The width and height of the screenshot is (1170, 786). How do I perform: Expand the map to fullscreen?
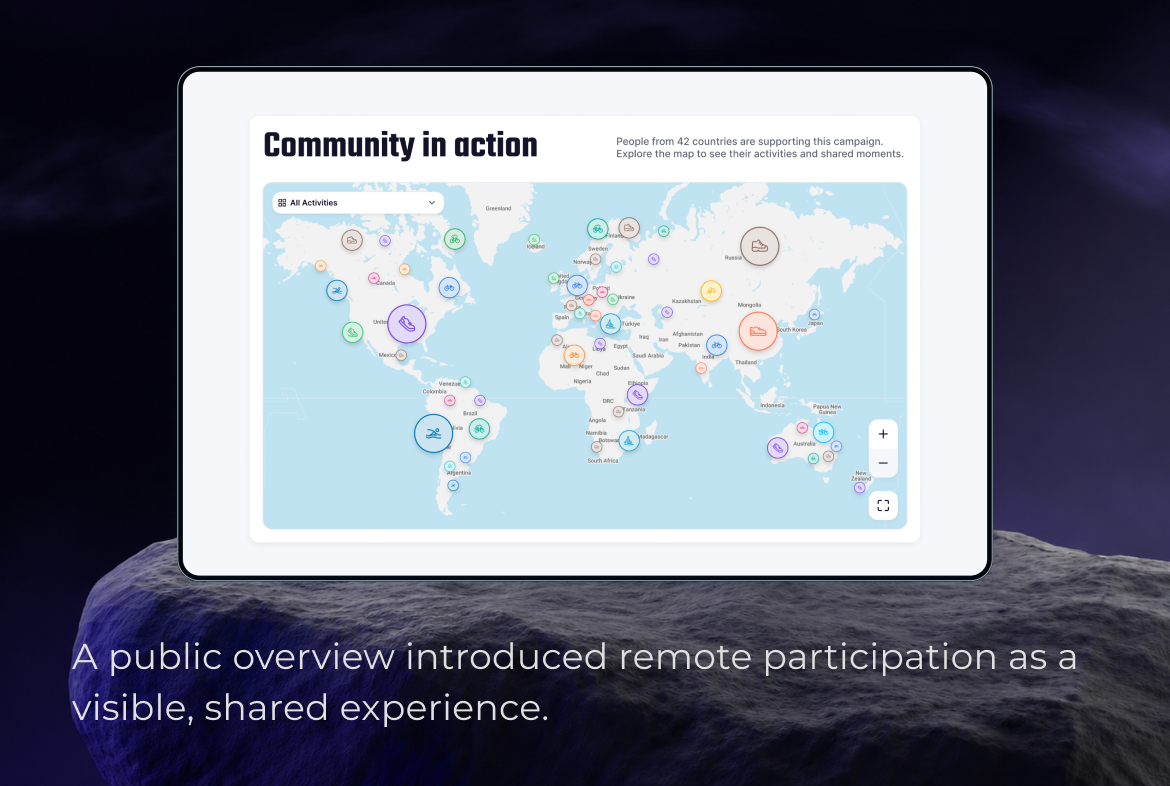point(883,506)
